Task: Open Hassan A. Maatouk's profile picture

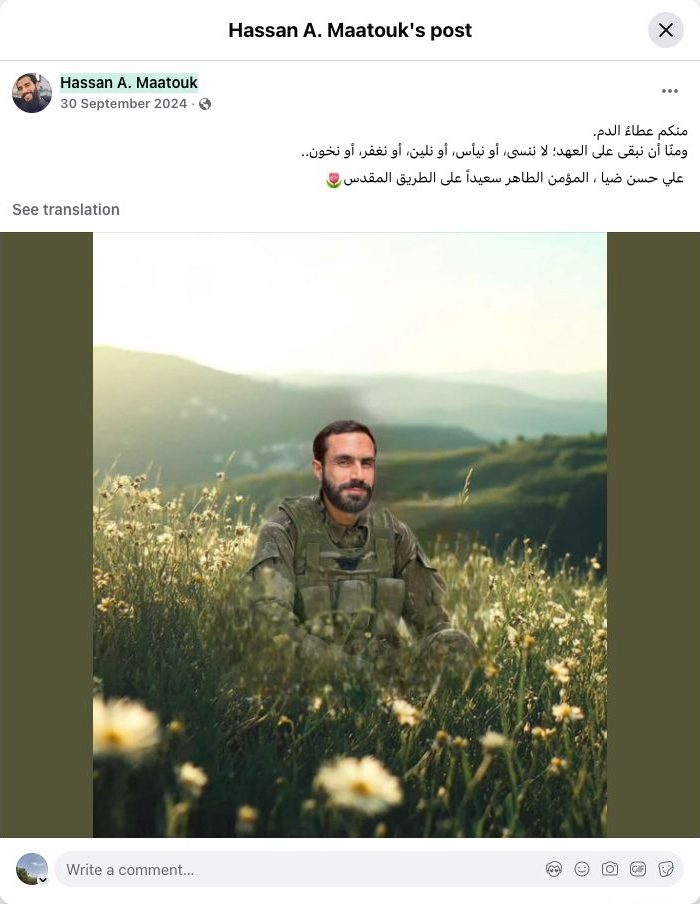Action: click(32, 93)
